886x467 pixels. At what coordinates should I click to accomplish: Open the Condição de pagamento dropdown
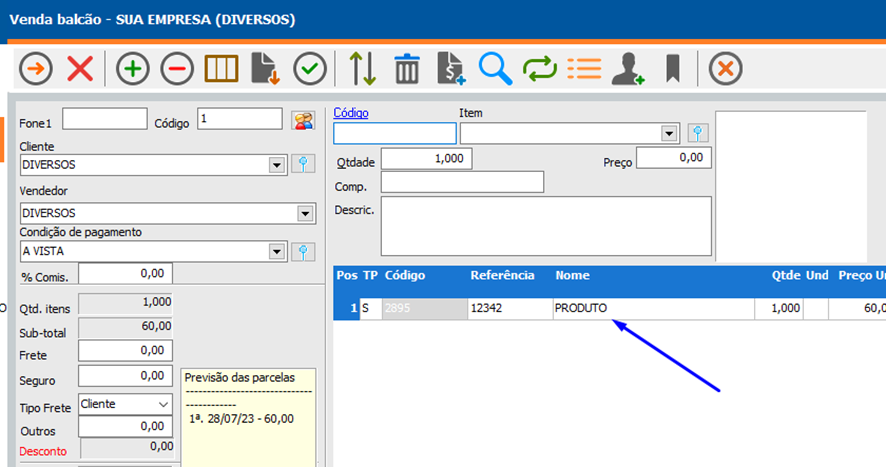click(x=277, y=252)
